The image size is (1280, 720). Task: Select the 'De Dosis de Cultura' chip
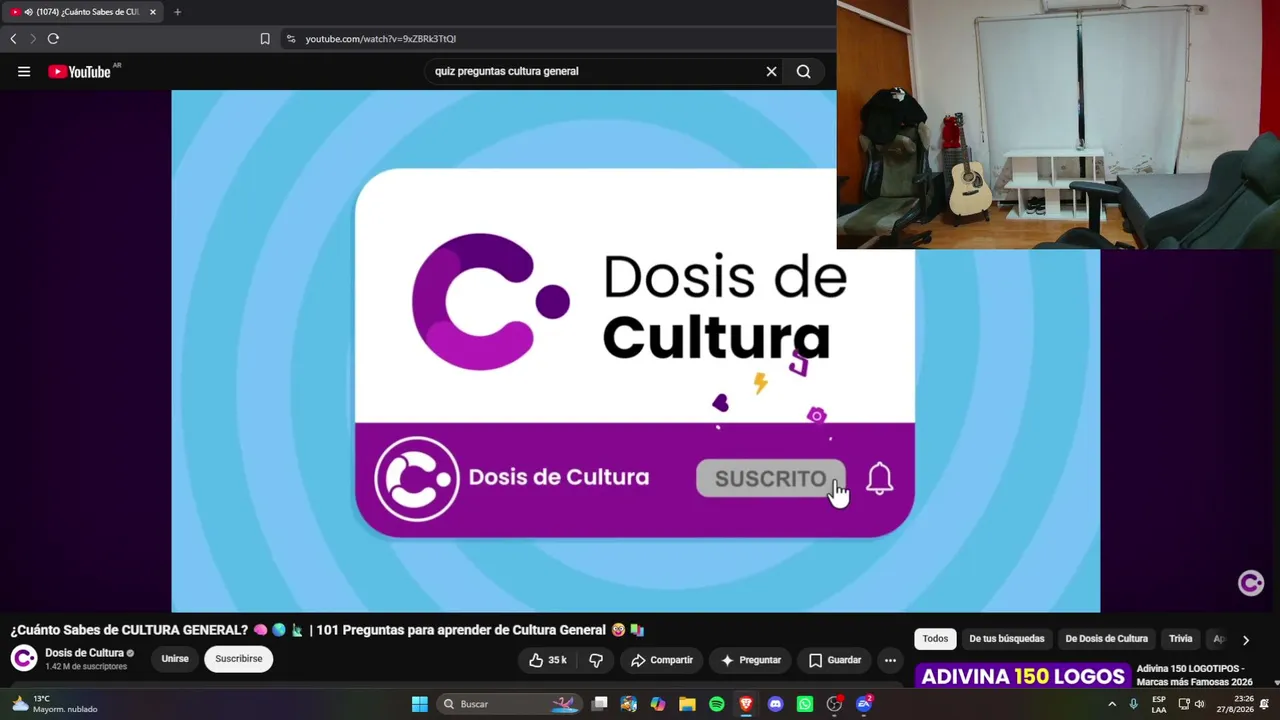click(1106, 639)
